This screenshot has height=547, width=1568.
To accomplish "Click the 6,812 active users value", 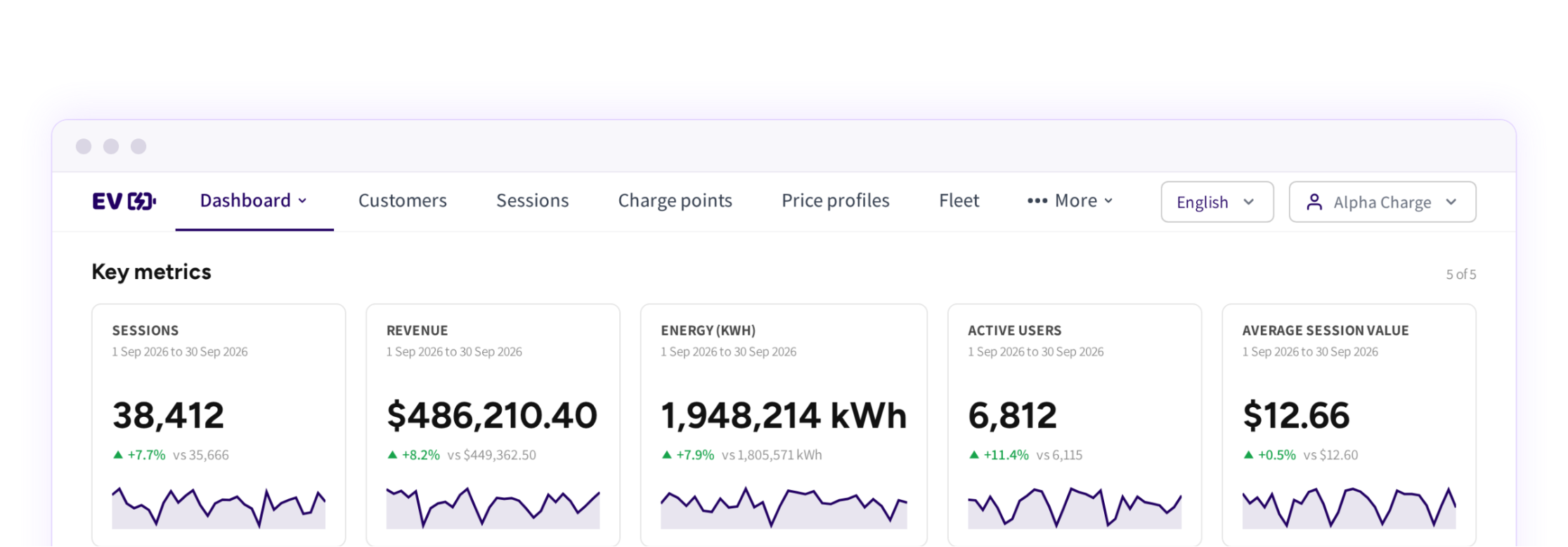I will tap(1013, 416).
